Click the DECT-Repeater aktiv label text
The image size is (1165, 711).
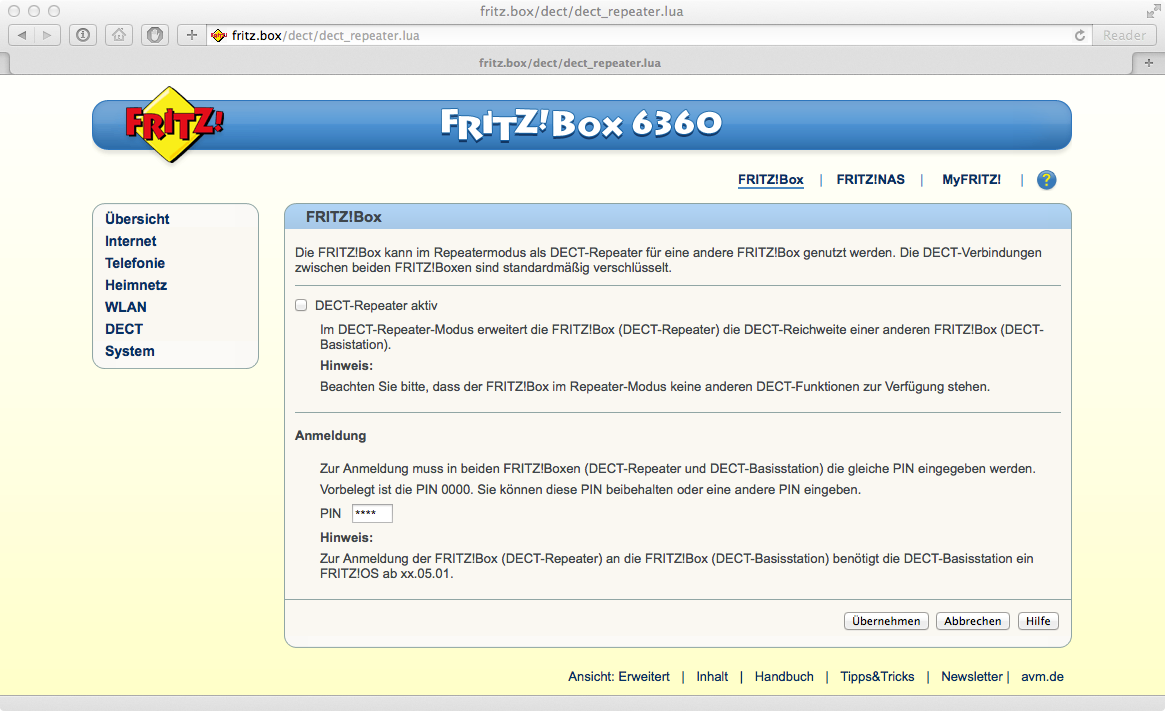pos(376,305)
